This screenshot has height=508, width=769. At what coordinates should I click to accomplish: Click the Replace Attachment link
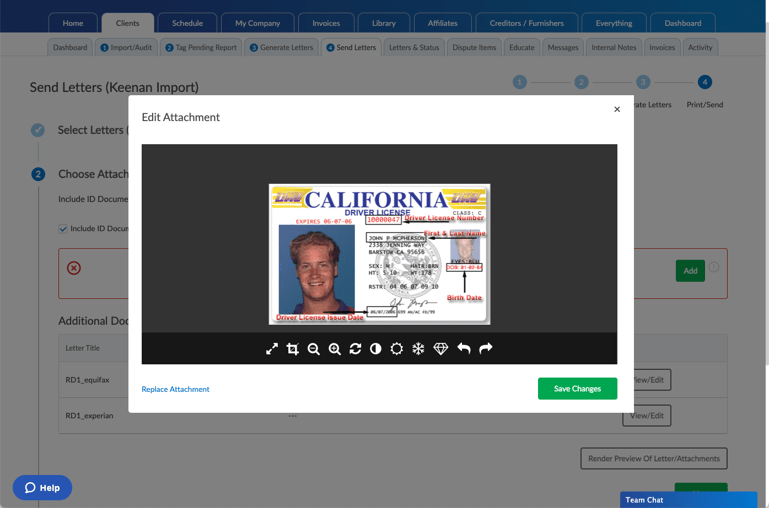click(175, 389)
